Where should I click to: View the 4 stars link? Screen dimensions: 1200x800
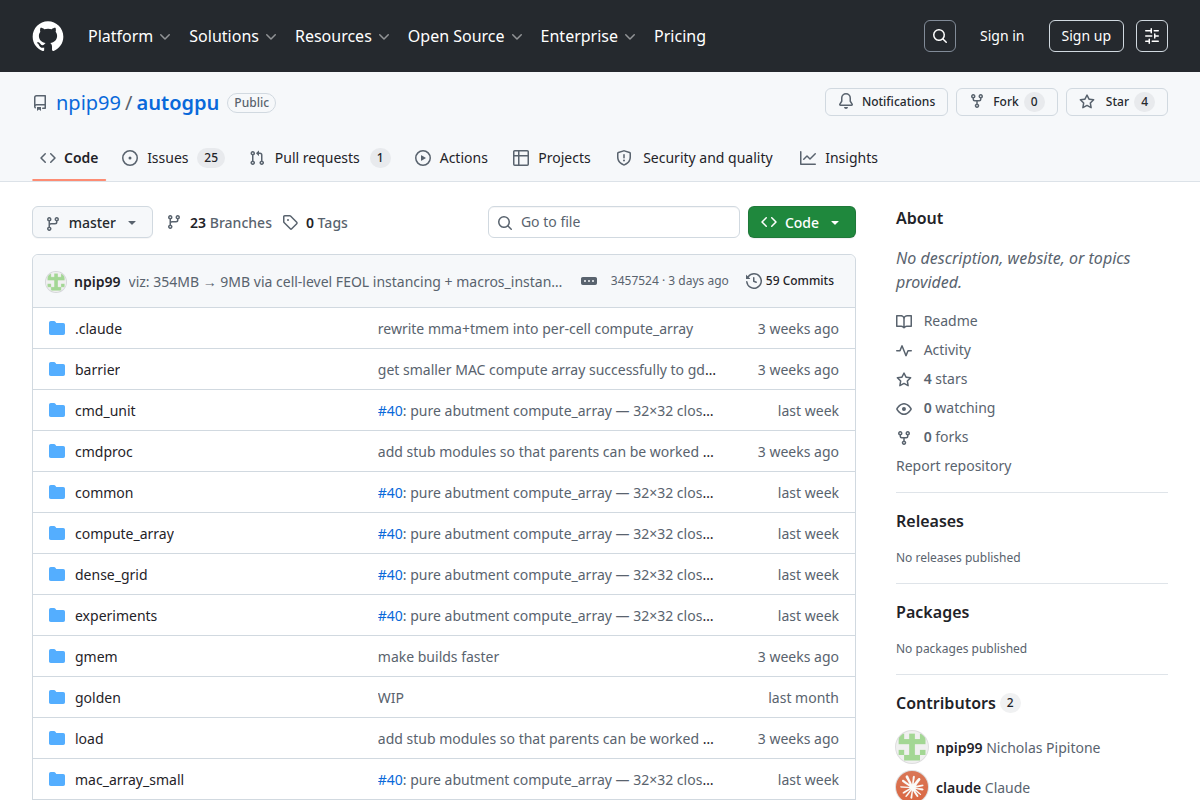(932, 379)
